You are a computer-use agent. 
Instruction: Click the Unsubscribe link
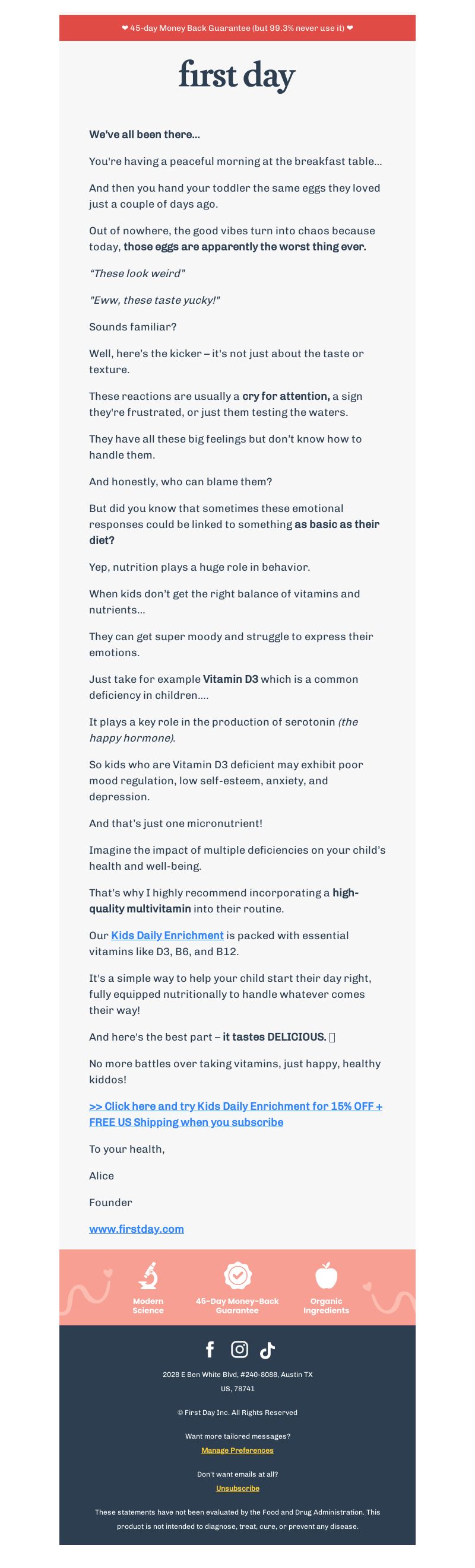[237, 1488]
